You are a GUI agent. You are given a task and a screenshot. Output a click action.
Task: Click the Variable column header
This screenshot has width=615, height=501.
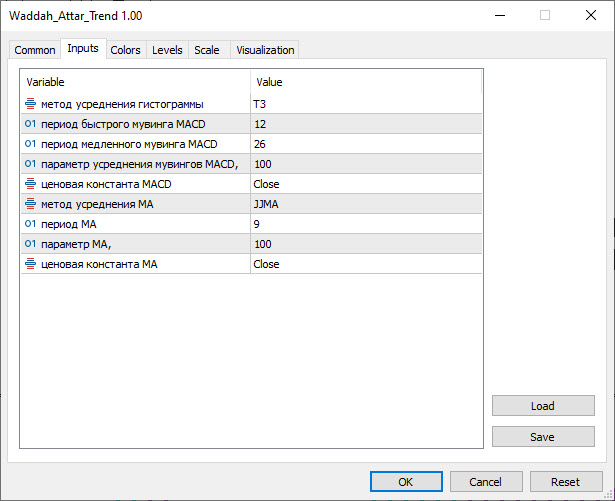[135, 82]
